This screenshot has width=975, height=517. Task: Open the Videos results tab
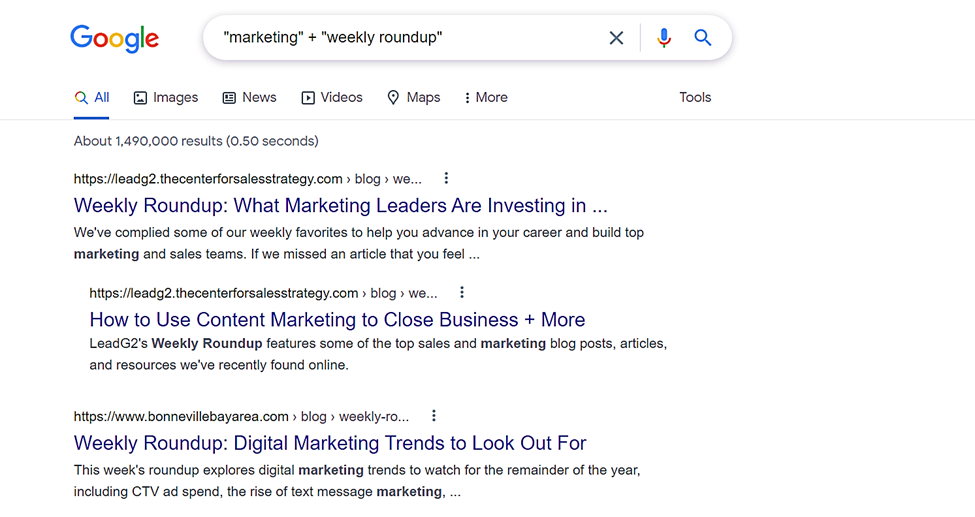coord(332,98)
